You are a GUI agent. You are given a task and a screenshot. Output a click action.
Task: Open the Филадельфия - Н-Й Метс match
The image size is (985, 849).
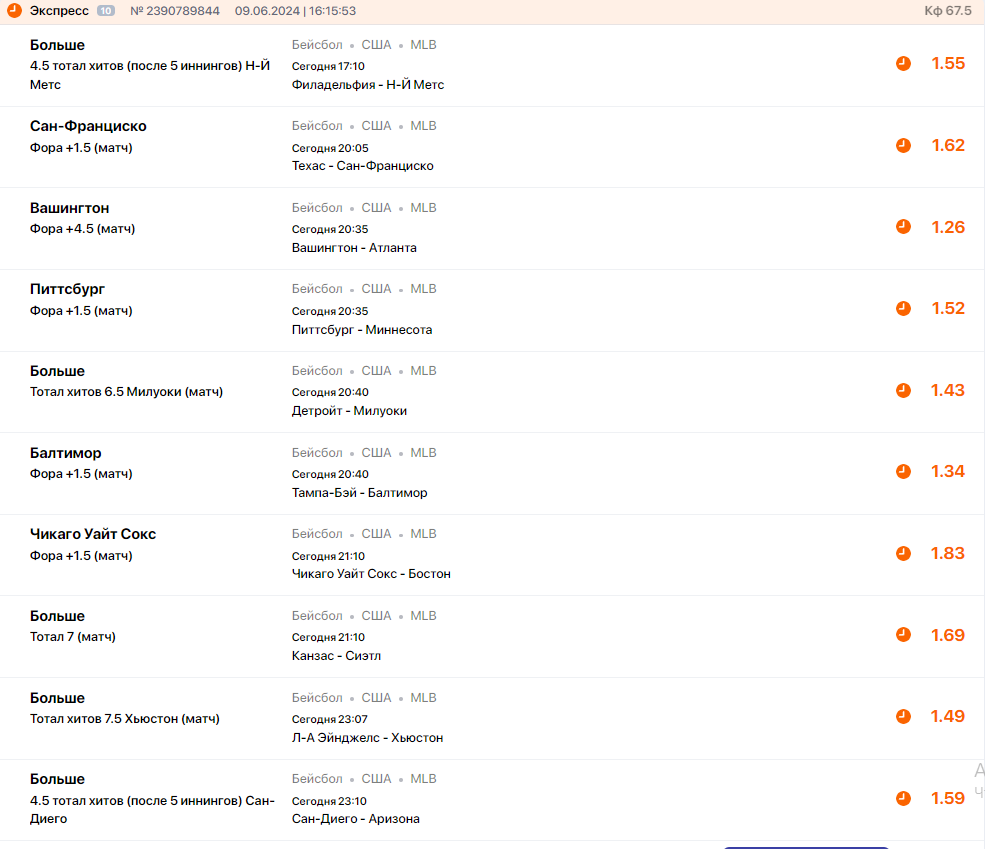click(x=367, y=85)
